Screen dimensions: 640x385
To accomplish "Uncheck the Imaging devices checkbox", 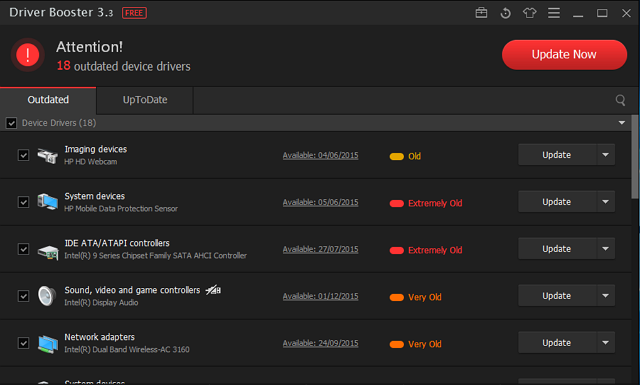I will click(23, 155).
